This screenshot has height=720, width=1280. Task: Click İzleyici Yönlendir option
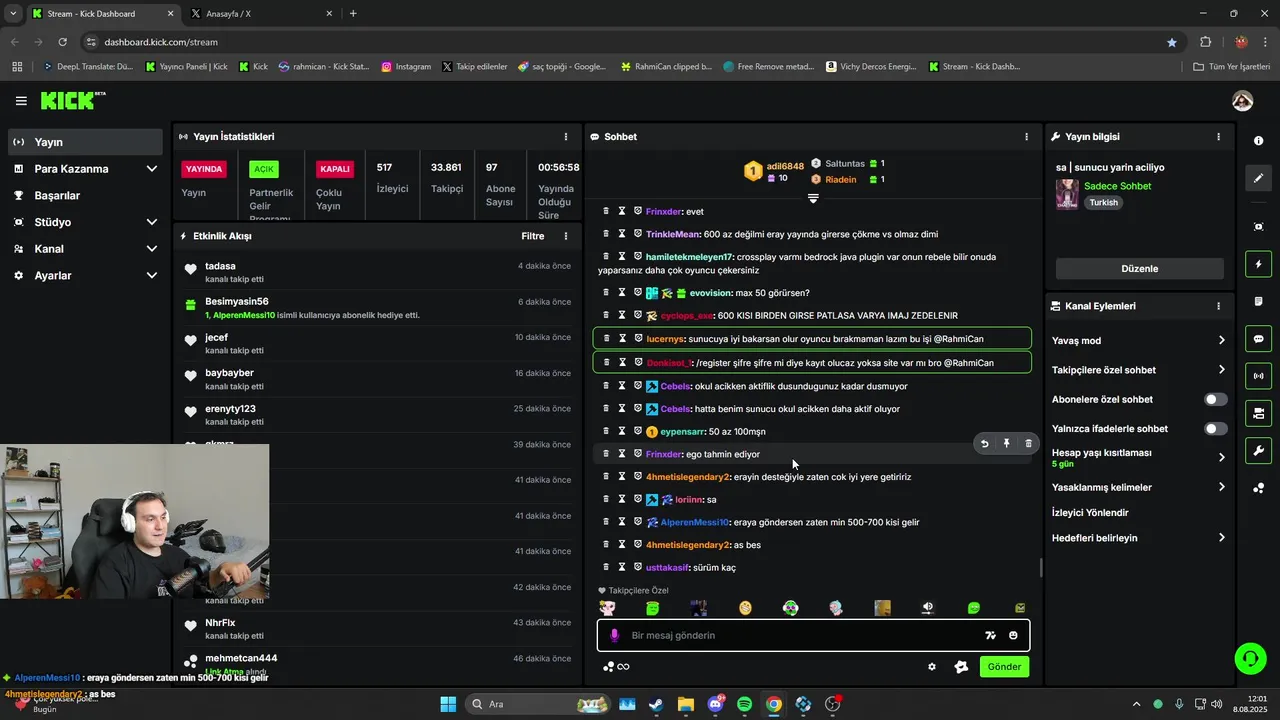(x=1090, y=513)
